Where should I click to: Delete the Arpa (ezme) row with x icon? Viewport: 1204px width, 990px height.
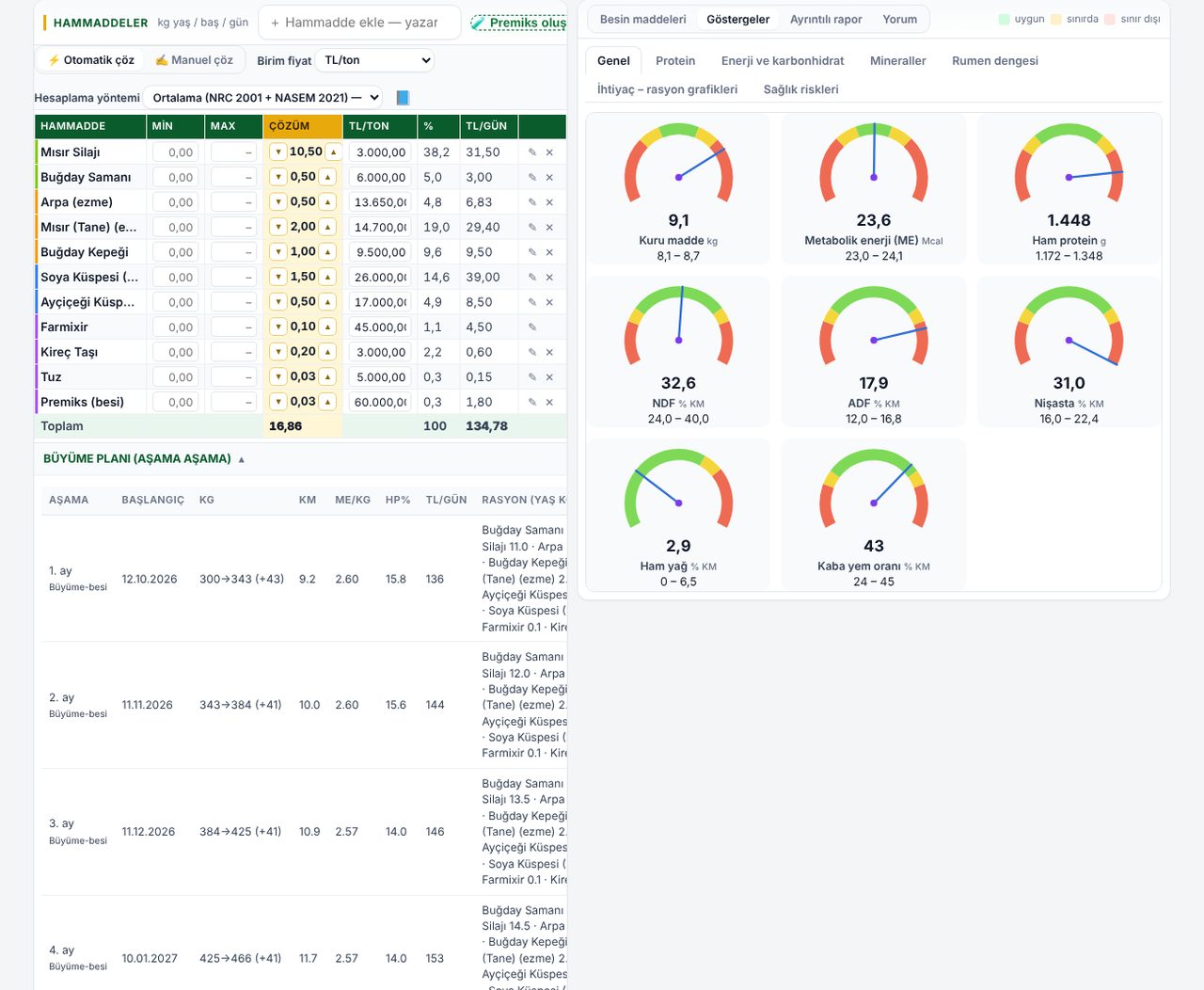point(549,202)
